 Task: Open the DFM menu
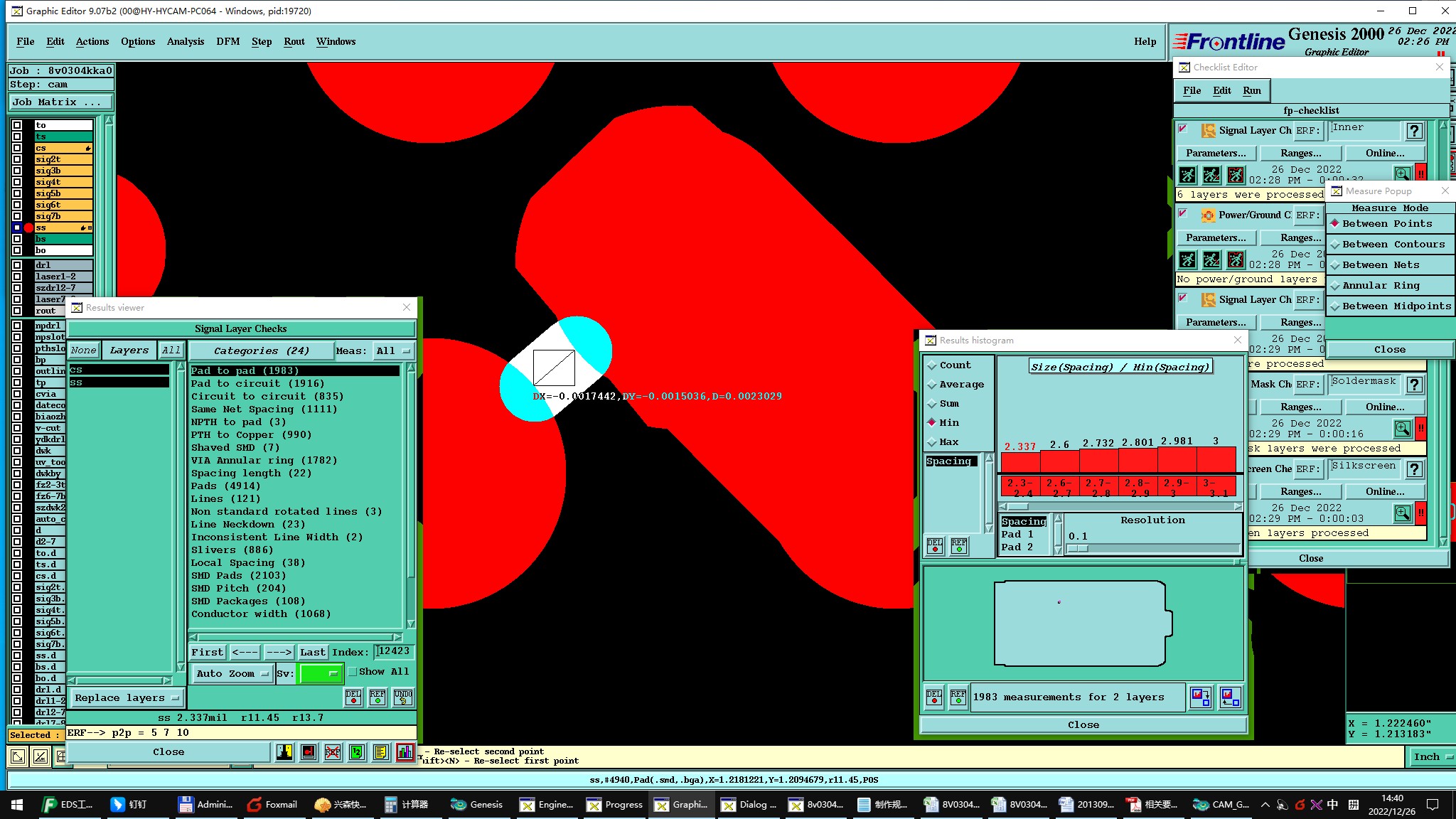227,41
